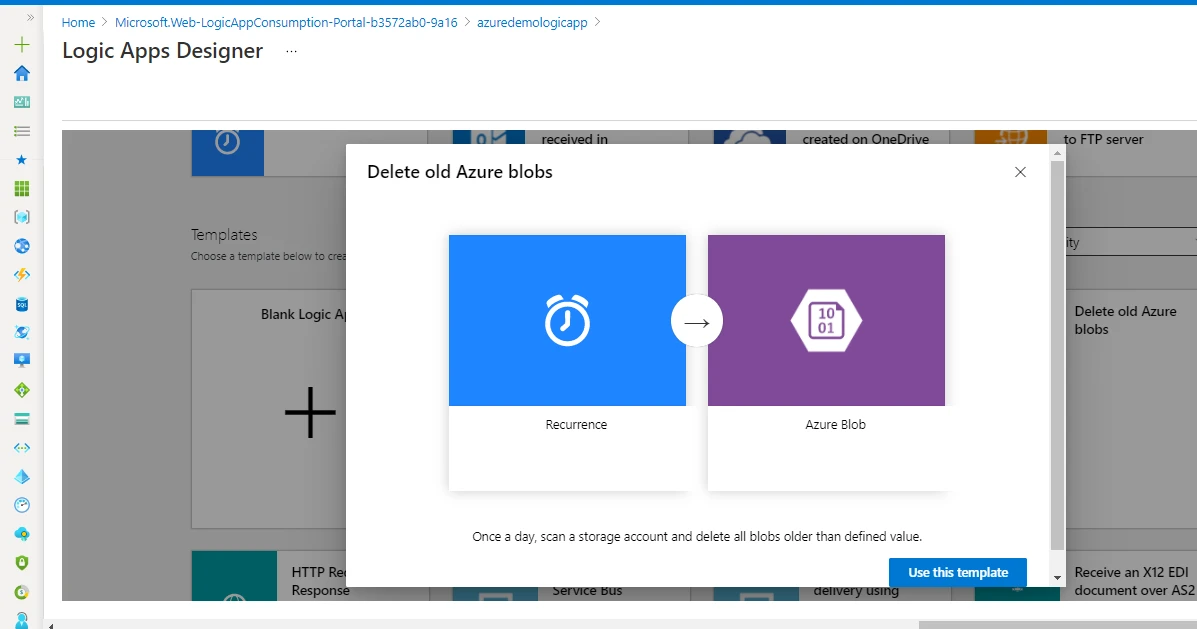1197x629 pixels.
Task: Select the Home icon in the sidebar
Action: (21, 73)
